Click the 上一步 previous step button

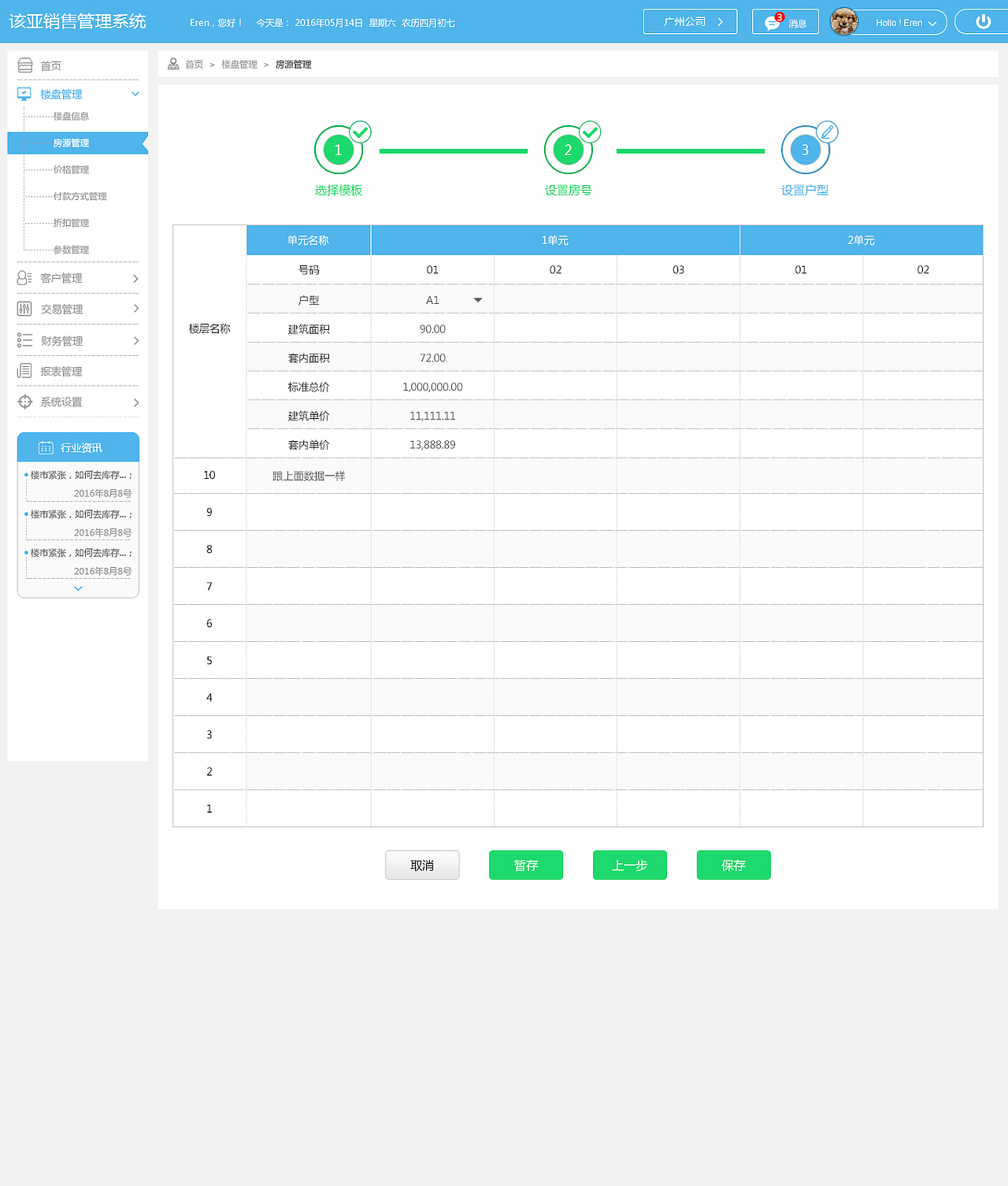(630, 865)
